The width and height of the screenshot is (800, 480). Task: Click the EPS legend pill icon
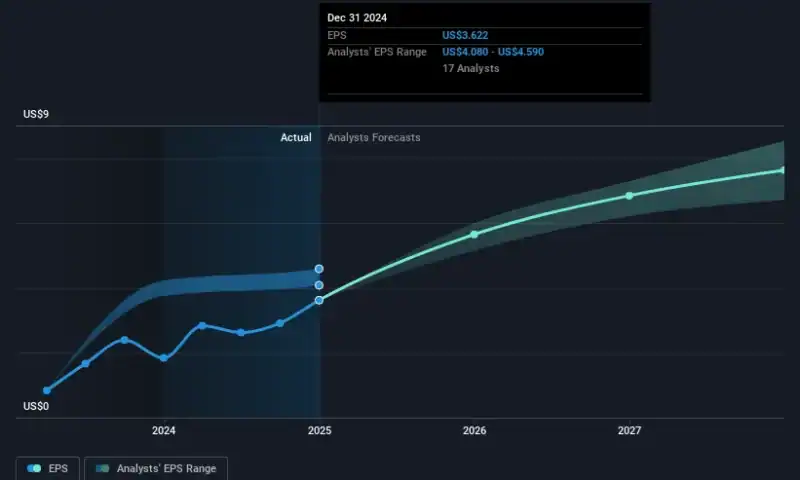[35, 468]
